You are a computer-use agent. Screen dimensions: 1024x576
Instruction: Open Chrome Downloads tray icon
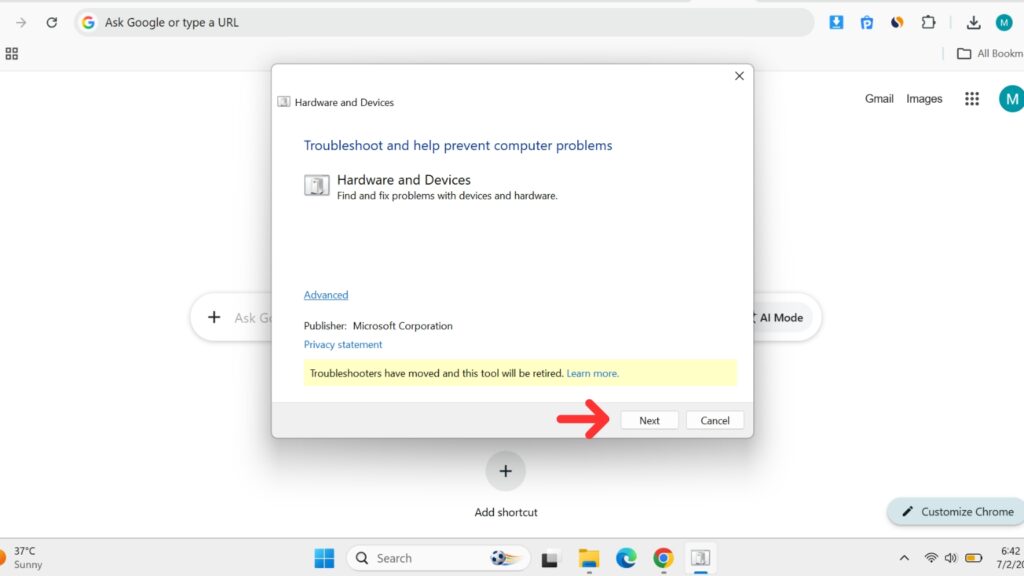click(973, 22)
